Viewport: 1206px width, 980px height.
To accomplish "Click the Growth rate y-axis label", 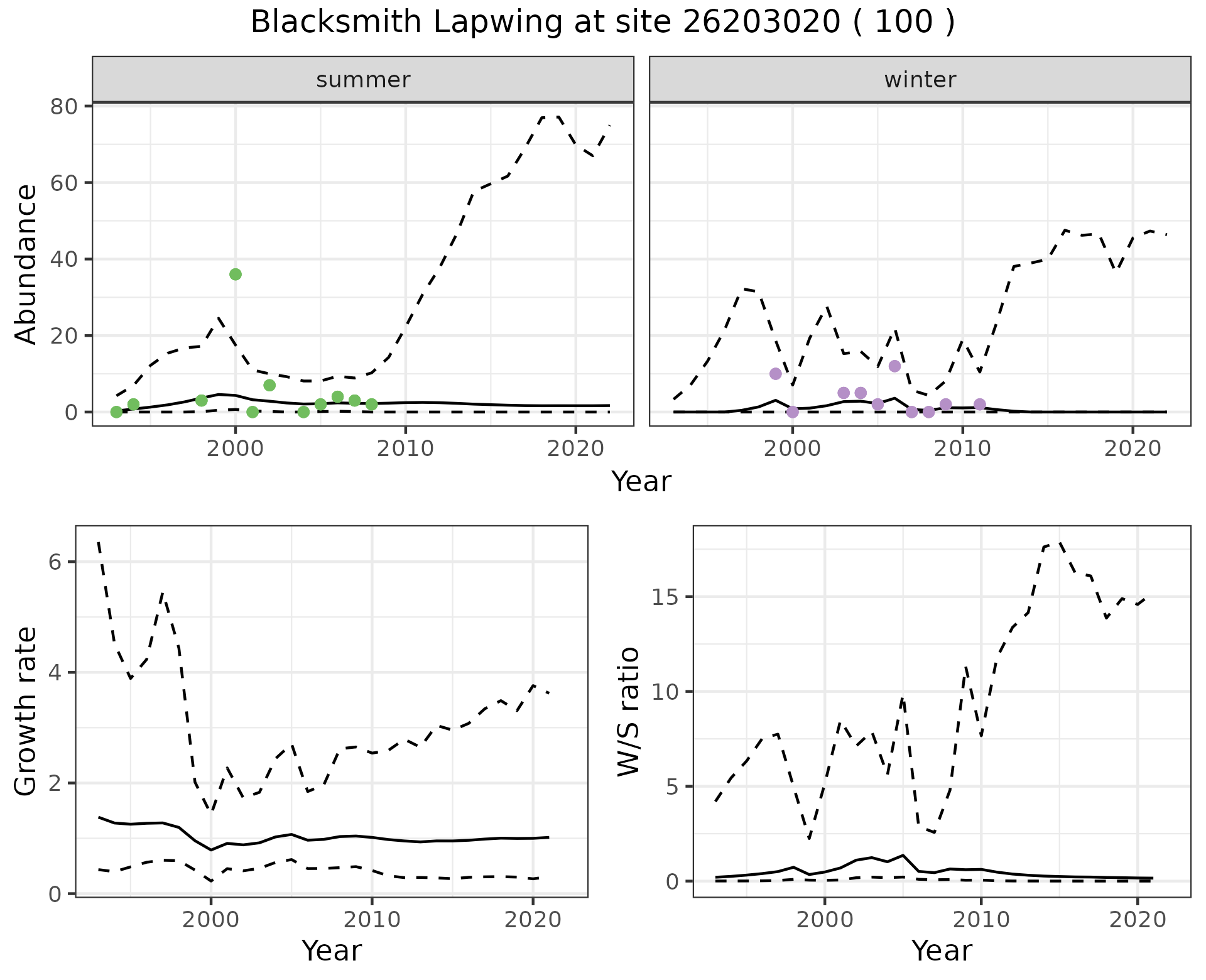I will pos(26,711).
